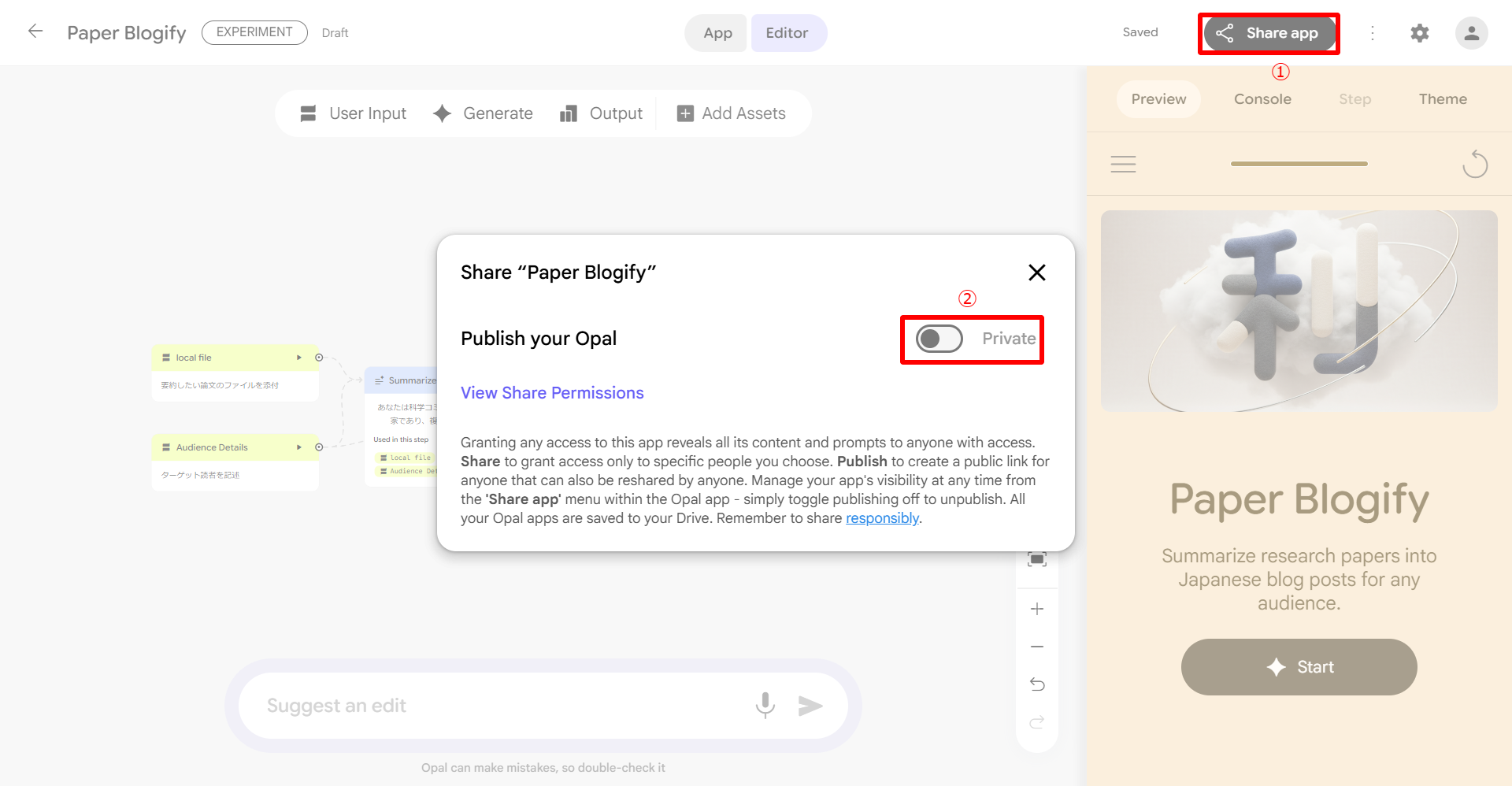Click the zoom in plus icon

coord(1037,609)
